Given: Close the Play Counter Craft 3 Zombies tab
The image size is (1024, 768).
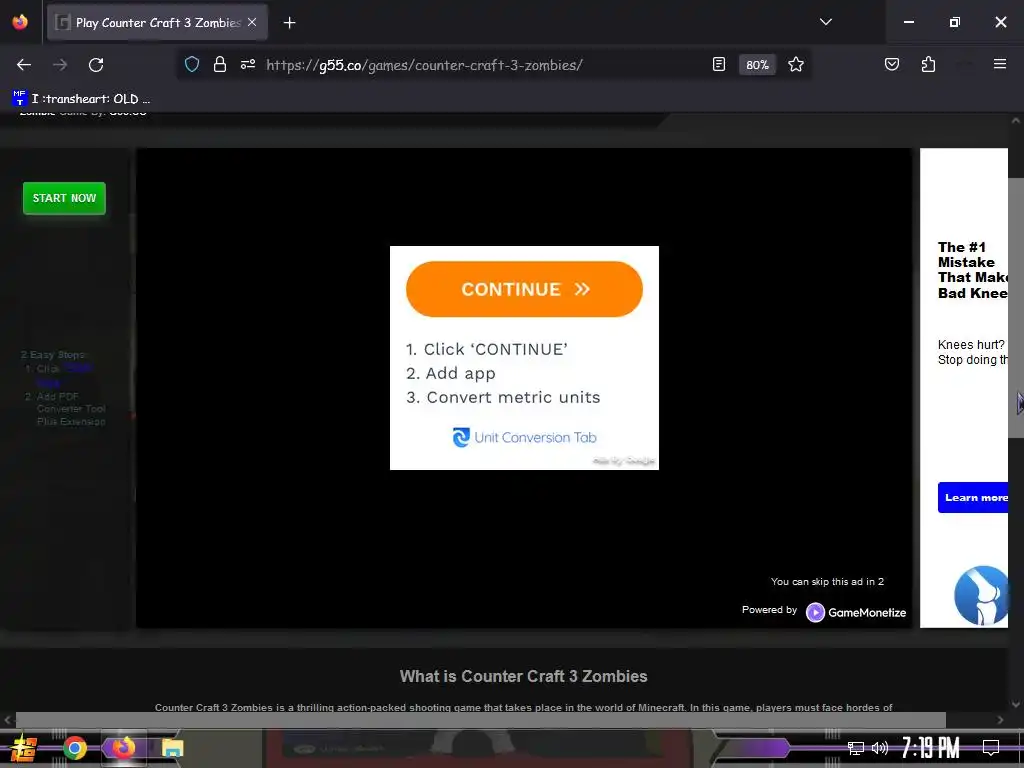Looking at the screenshot, I should point(252,22).
